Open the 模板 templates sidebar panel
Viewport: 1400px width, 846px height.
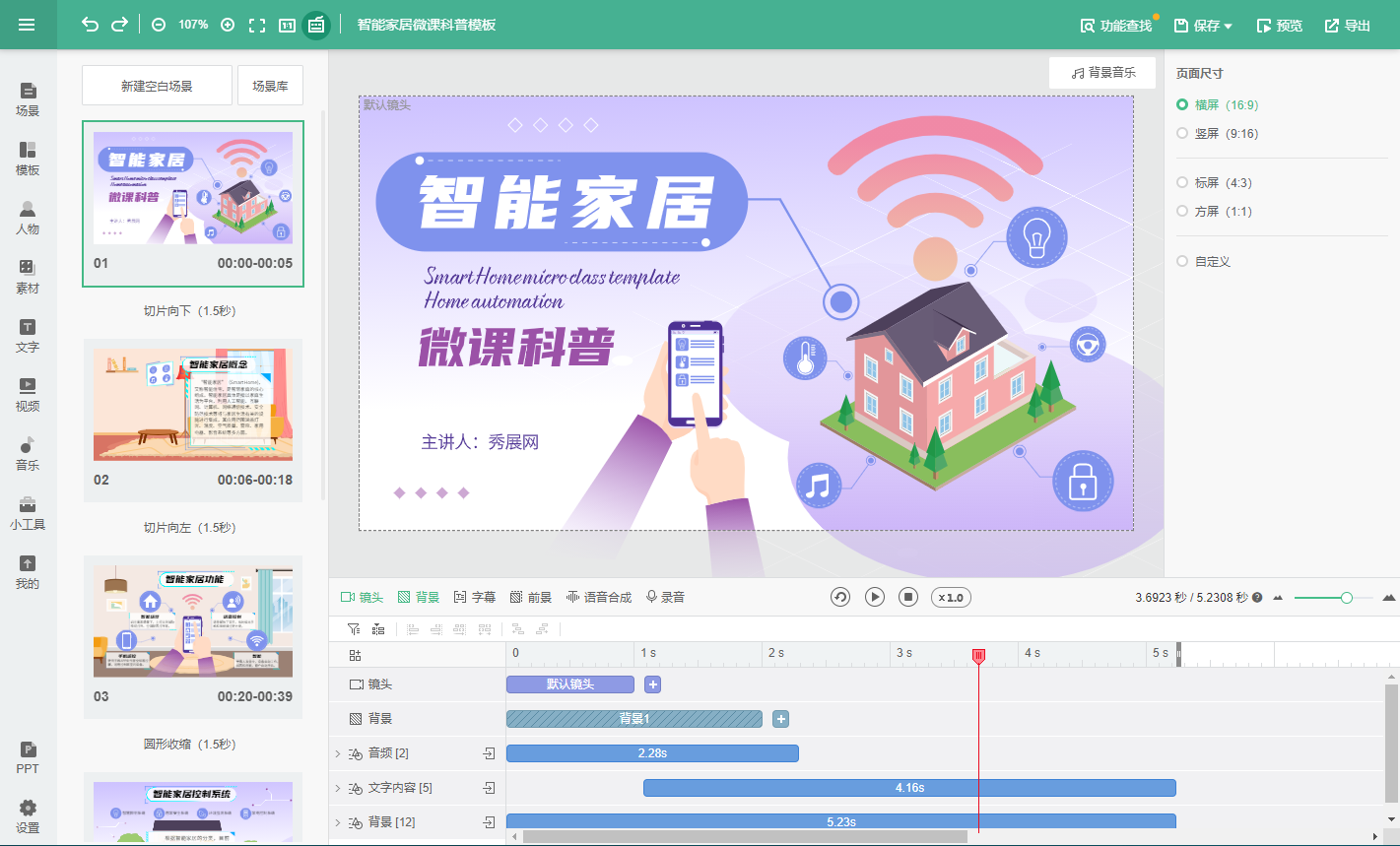[x=28, y=159]
